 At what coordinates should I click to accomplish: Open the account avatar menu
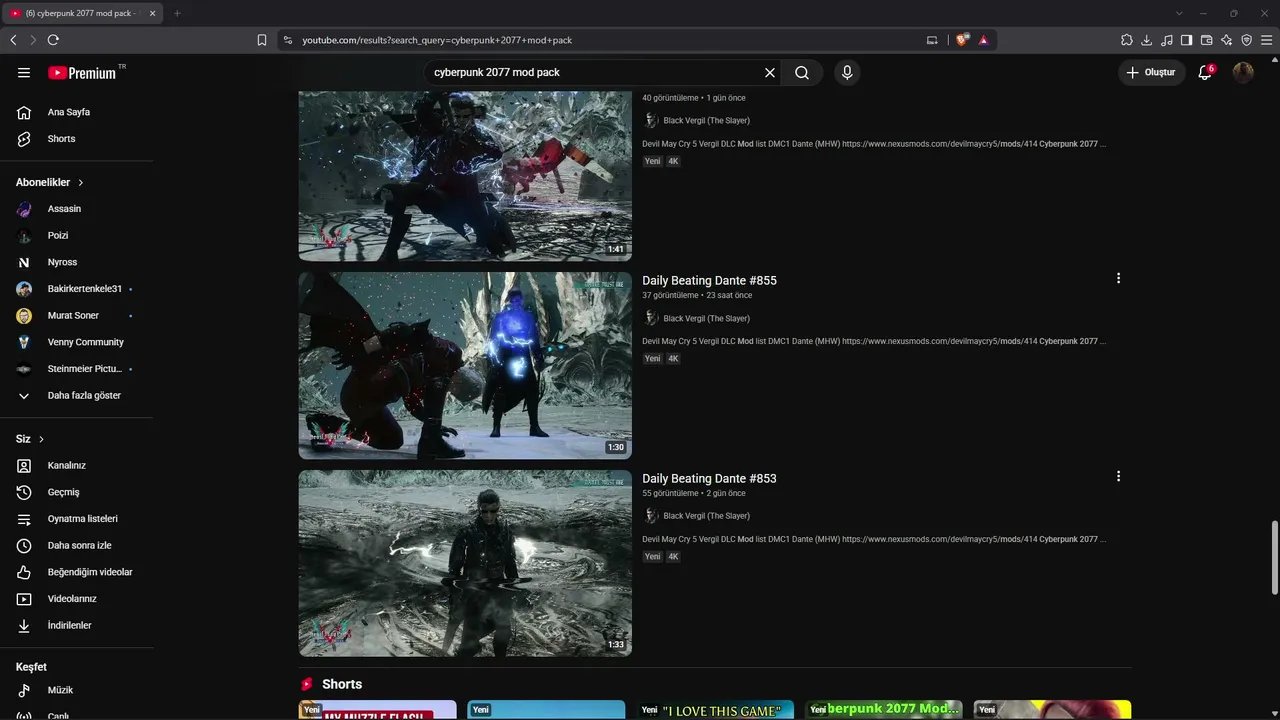tap(1243, 72)
